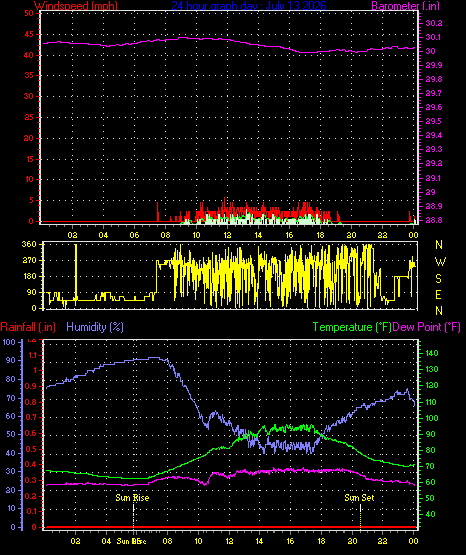This screenshot has width=466, height=555.
Task: Click the 29.9 value on barometer axis
Action: click(x=433, y=65)
